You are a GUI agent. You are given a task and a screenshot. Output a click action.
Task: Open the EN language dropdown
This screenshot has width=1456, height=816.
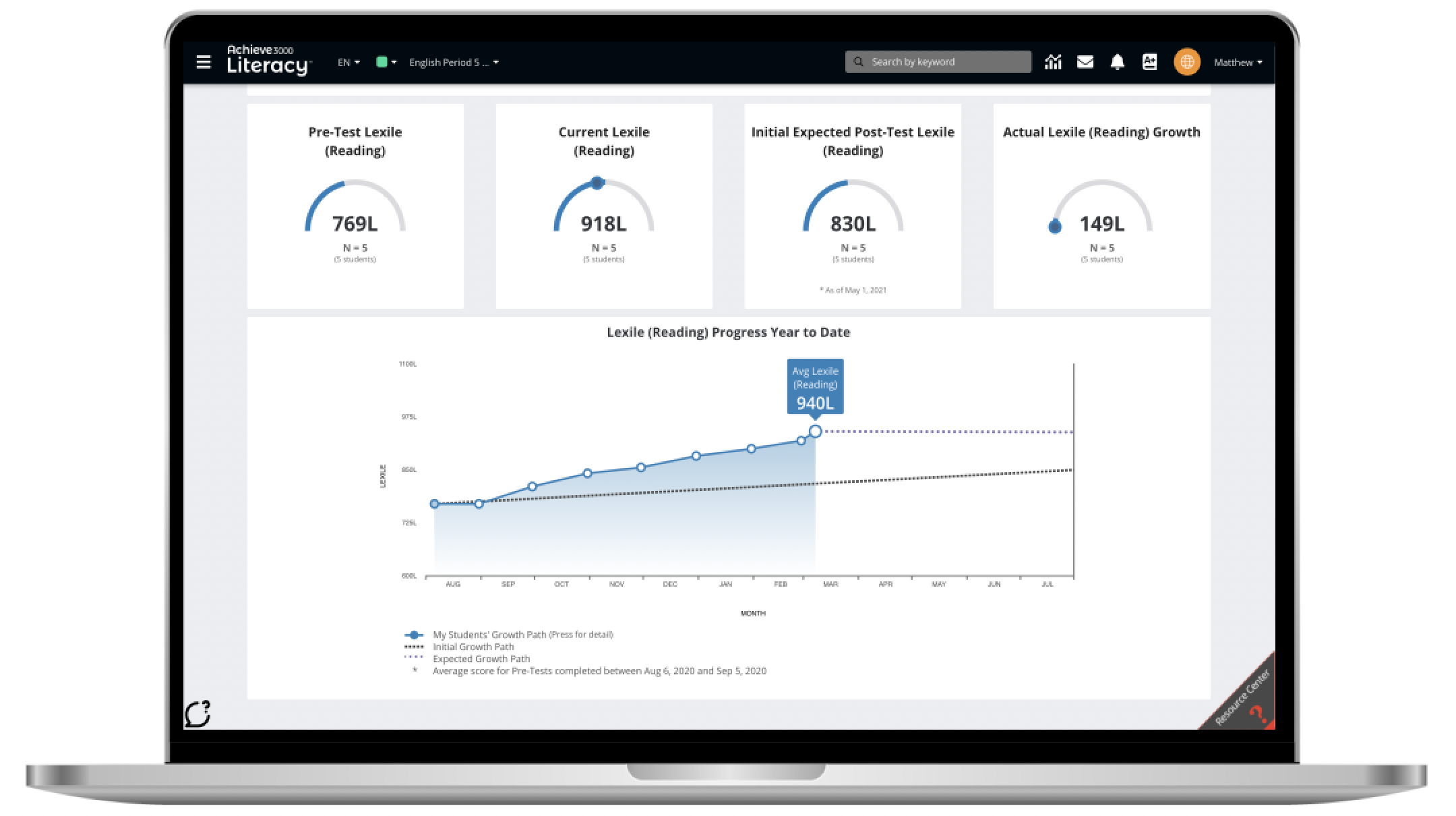(x=348, y=62)
